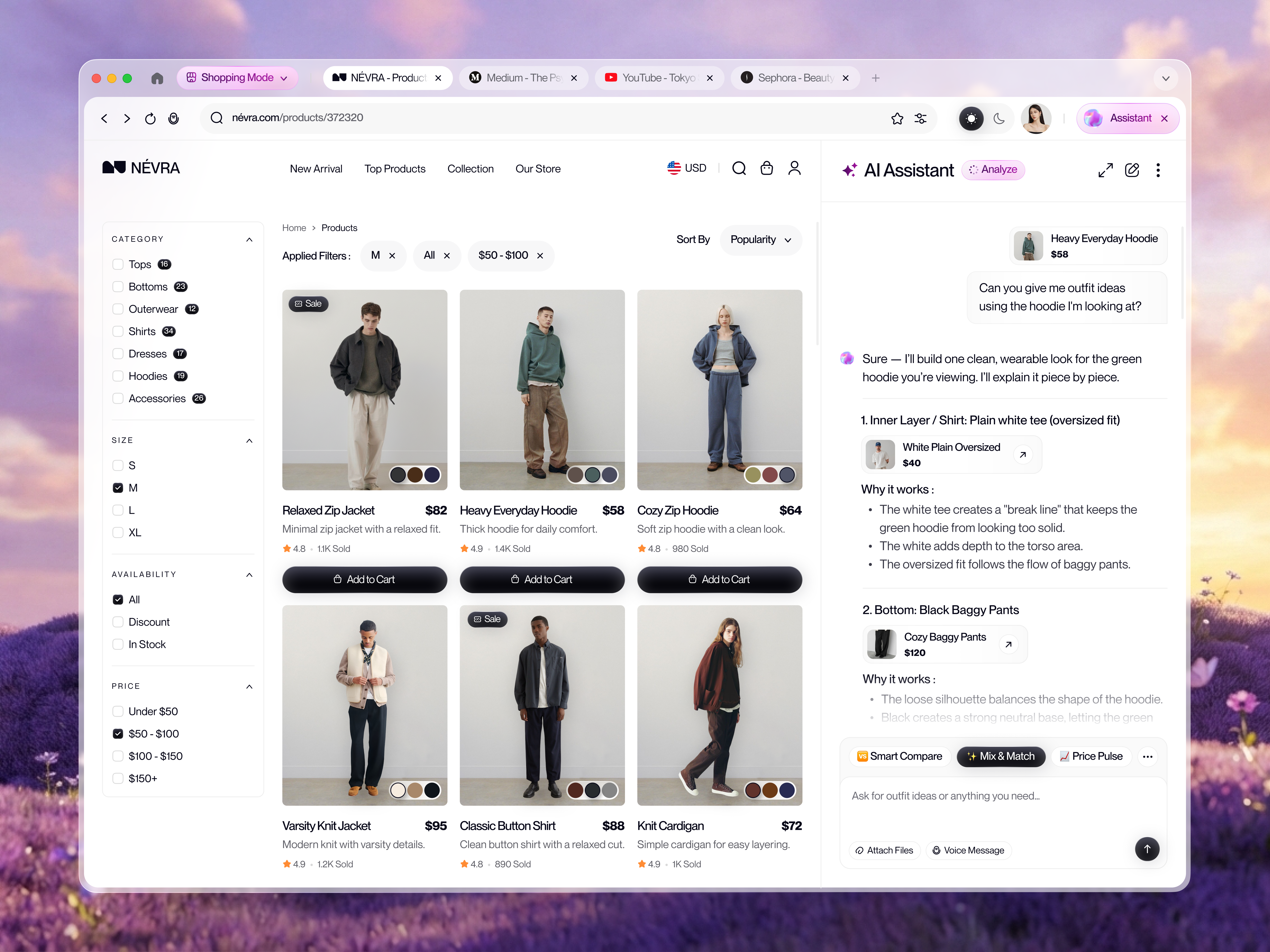The image size is (1270, 952).
Task: Reload the page with refresh icon
Action: pos(150,118)
